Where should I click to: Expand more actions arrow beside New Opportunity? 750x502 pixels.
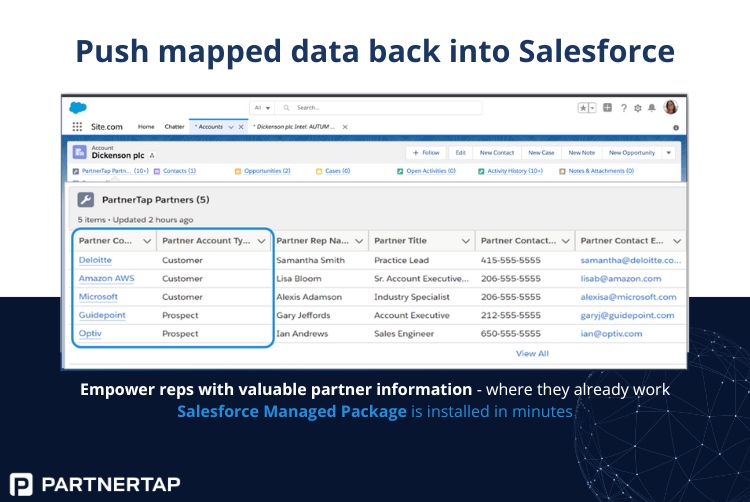pyautogui.click(x=669, y=153)
